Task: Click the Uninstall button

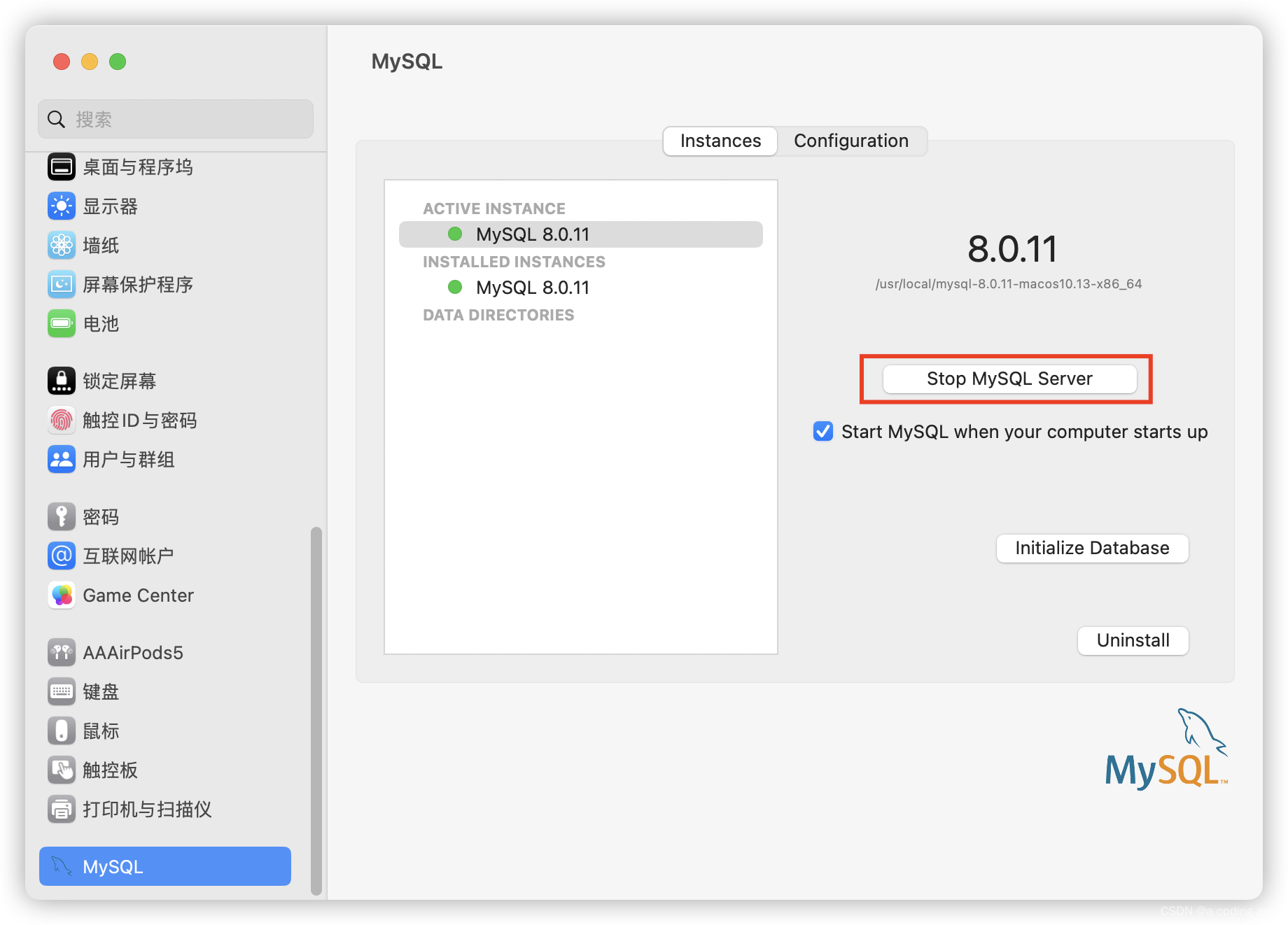Action: point(1133,640)
